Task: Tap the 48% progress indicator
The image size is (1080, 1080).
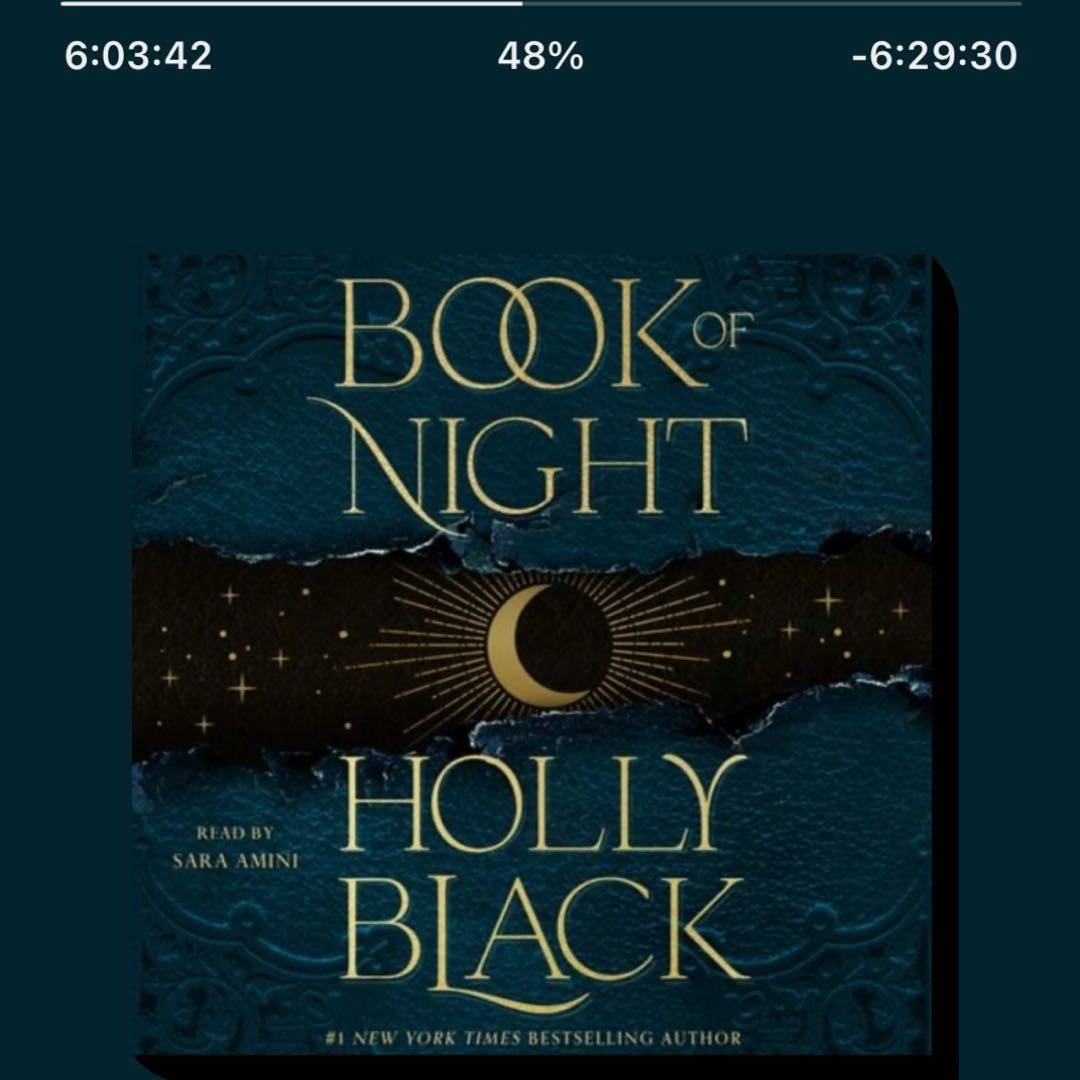Action: point(541,56)
